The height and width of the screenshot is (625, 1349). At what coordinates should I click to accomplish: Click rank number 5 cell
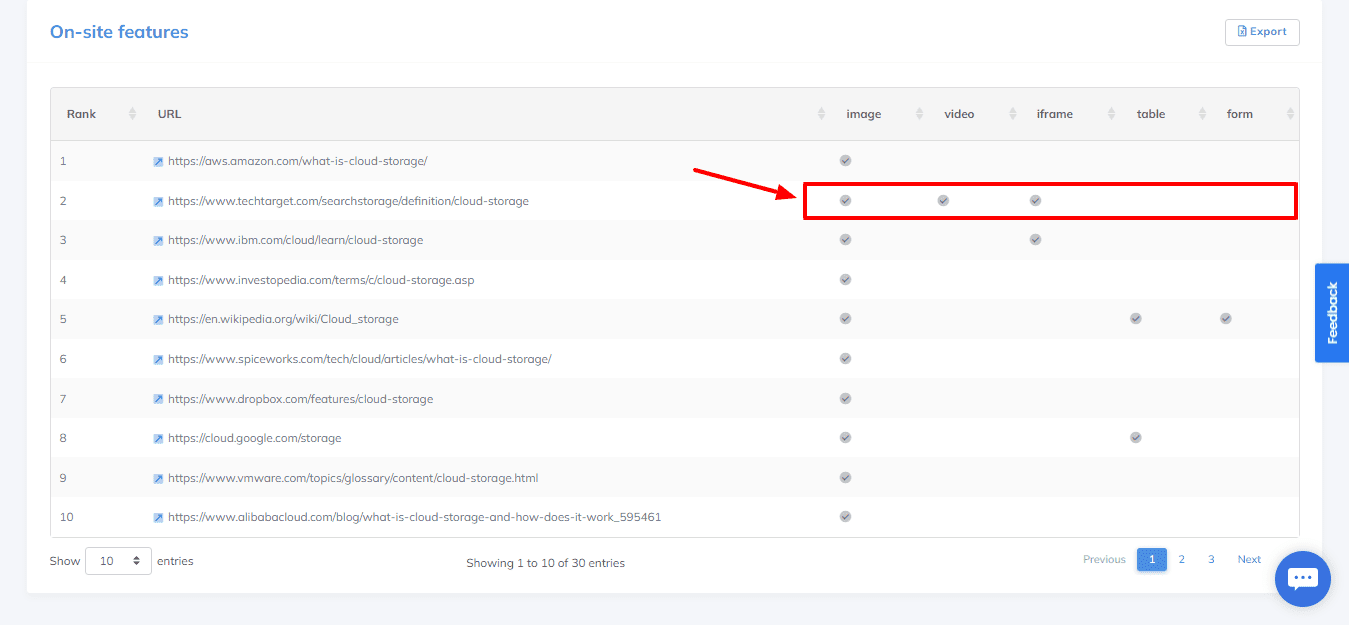63,320
